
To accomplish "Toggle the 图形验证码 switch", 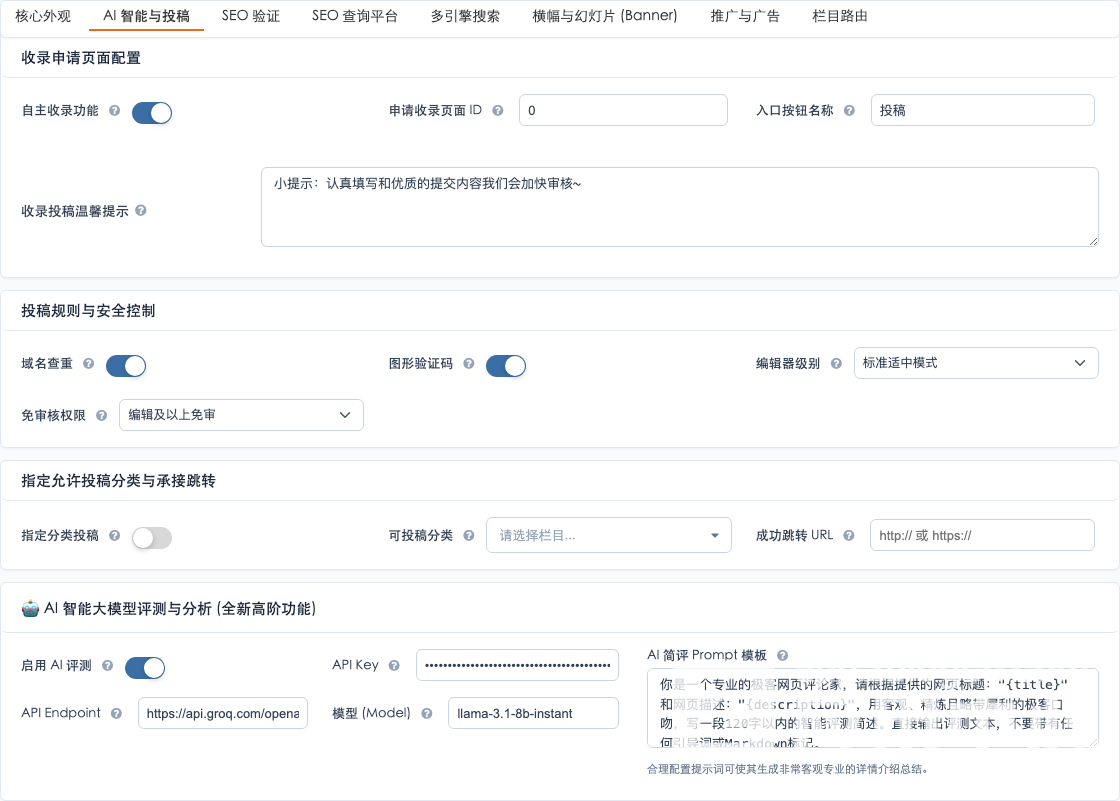I will tap(506, 366).
